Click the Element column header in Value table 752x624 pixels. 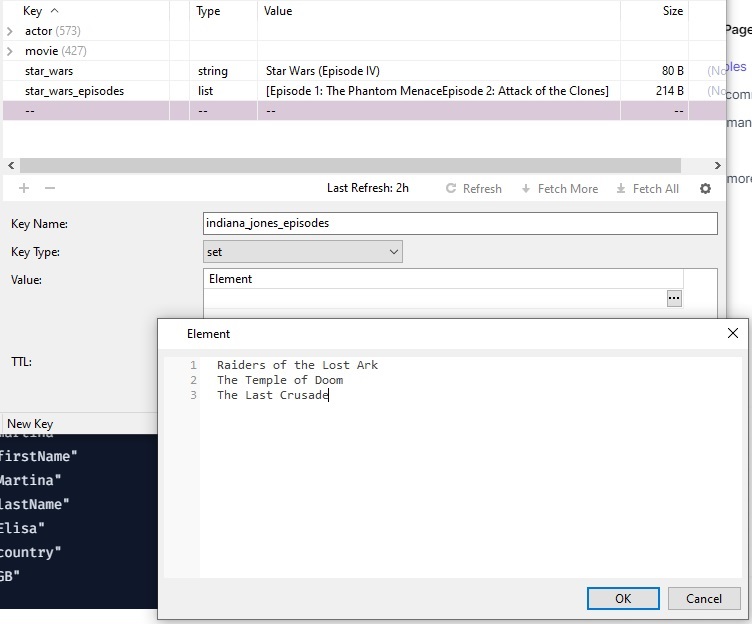443,279
